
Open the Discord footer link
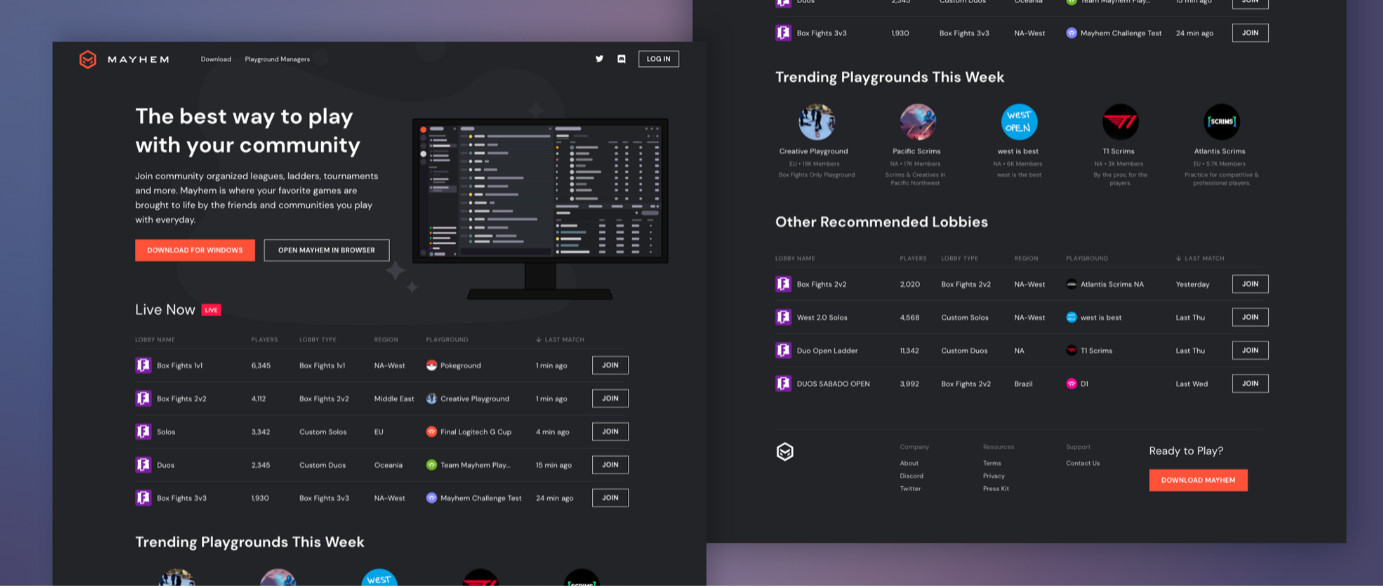point(912,476)
